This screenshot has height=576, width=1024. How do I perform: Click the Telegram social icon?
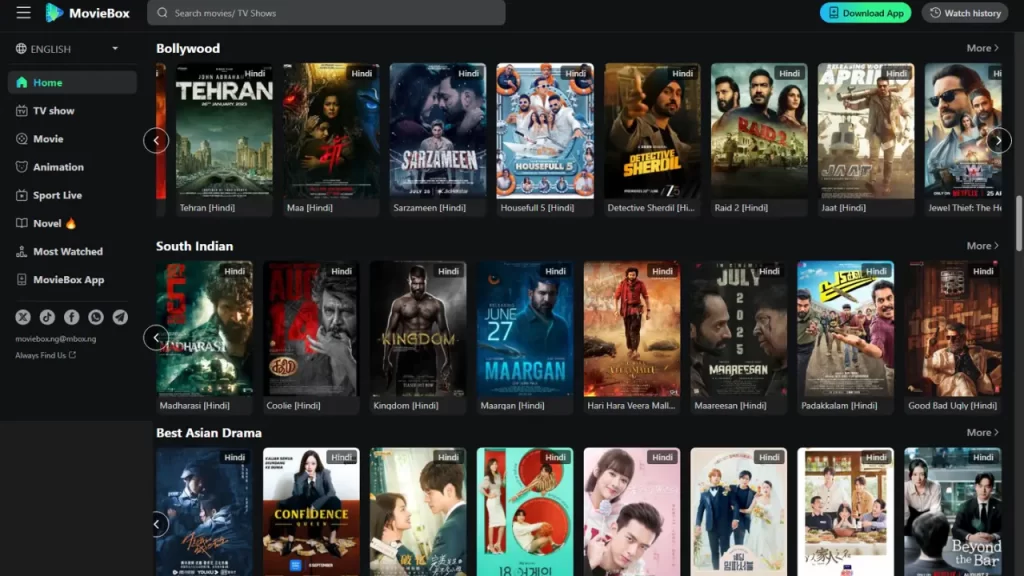click(x=120, y=317)
